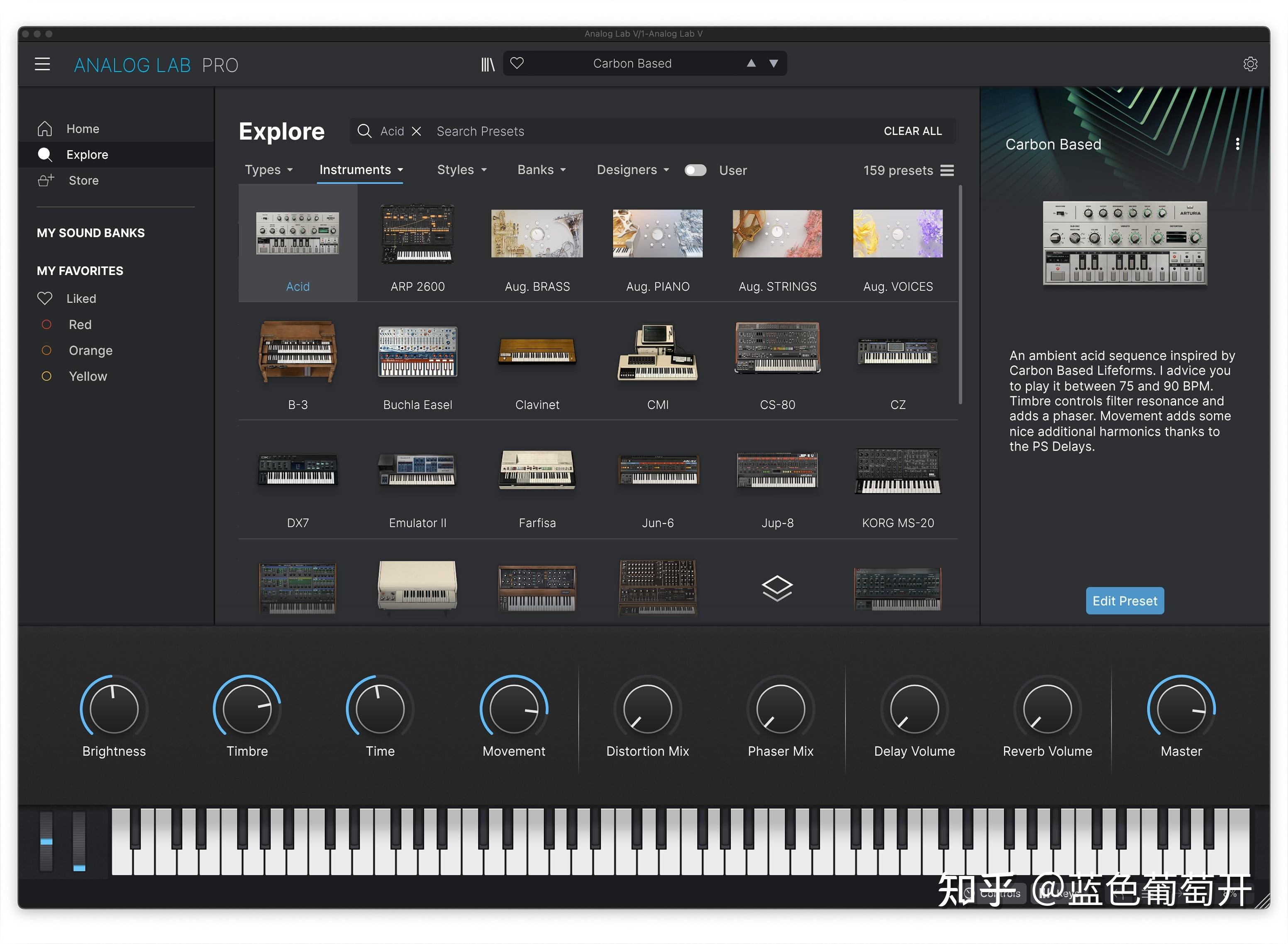Enable the User presets toggle

[695, 170]
